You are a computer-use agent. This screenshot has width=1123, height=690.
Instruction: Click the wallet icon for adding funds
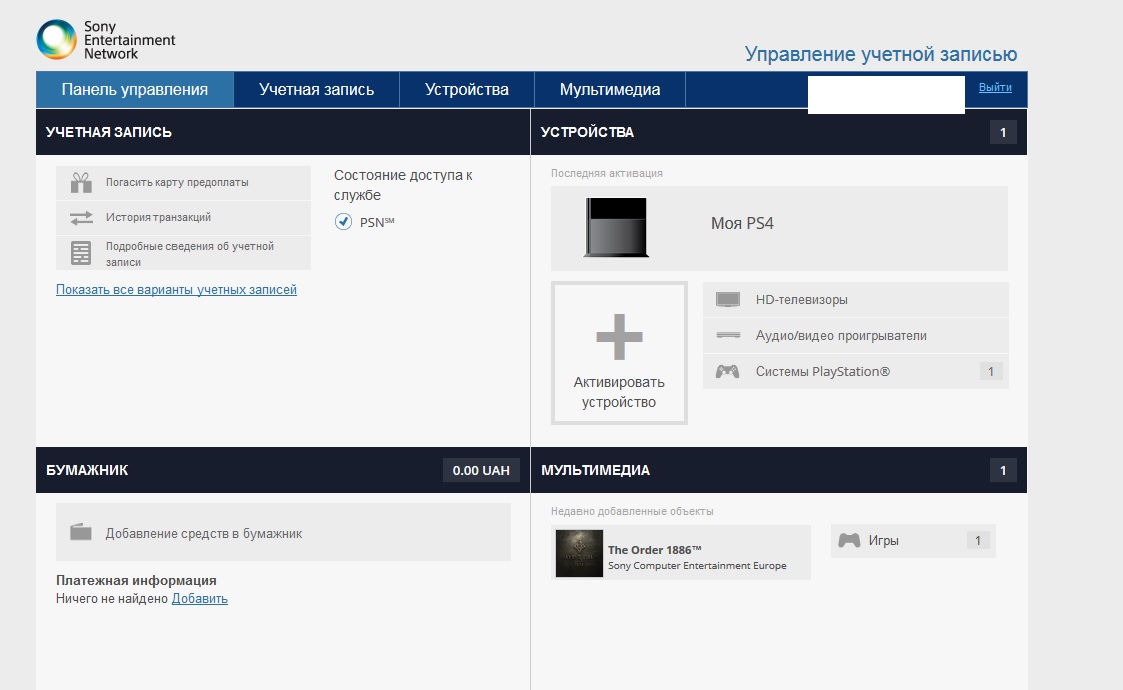(x=81, y=532)
